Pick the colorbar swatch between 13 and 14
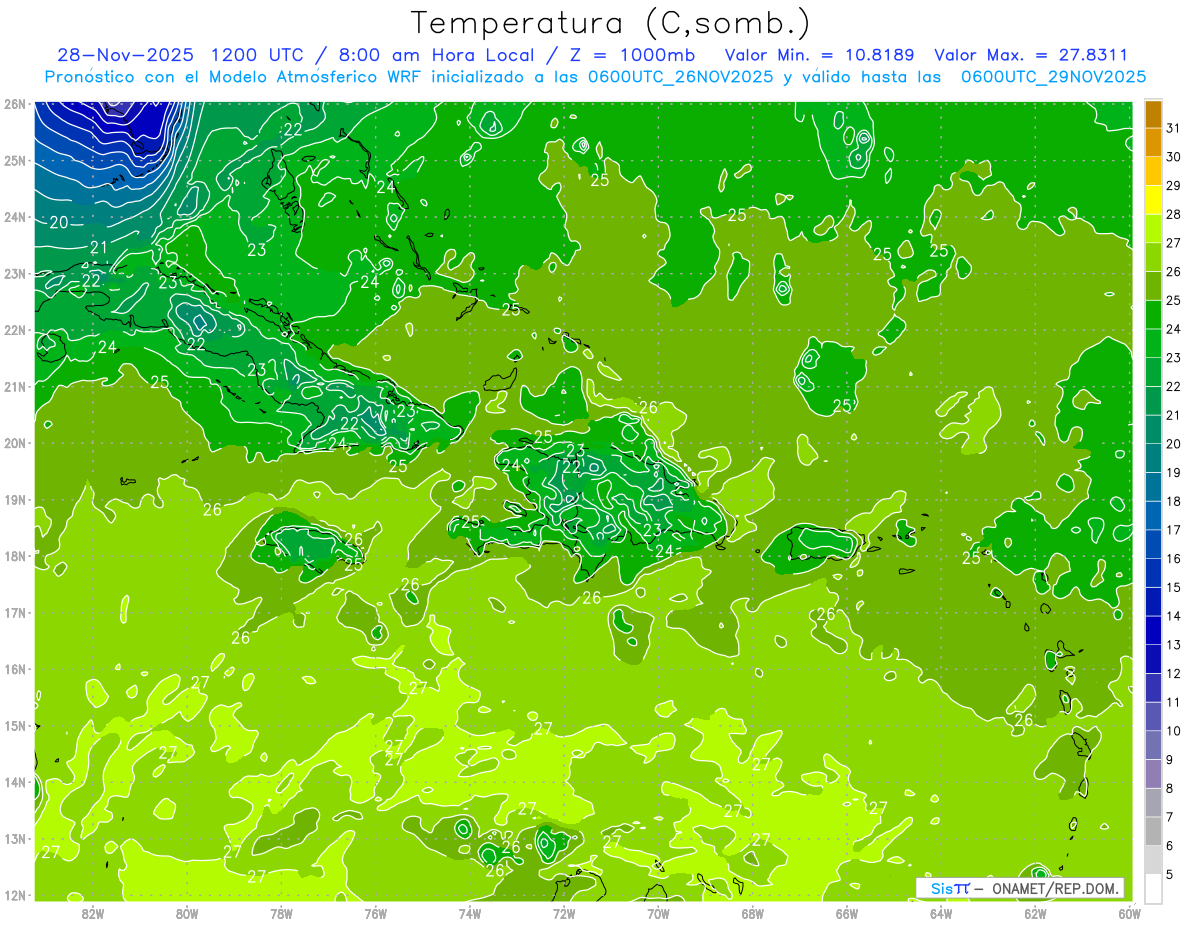Viewport: 1200px width, 927px height. 1153,630
